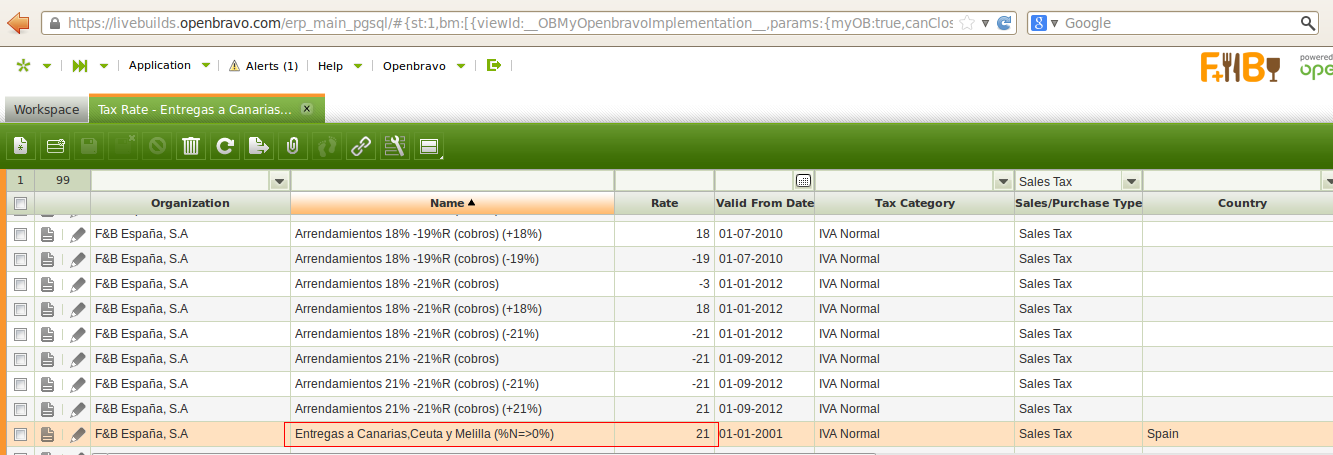Toggle the select-all checkbox in grid header
The height and width of the screenshot is (455, 1333).
[20, 204]
